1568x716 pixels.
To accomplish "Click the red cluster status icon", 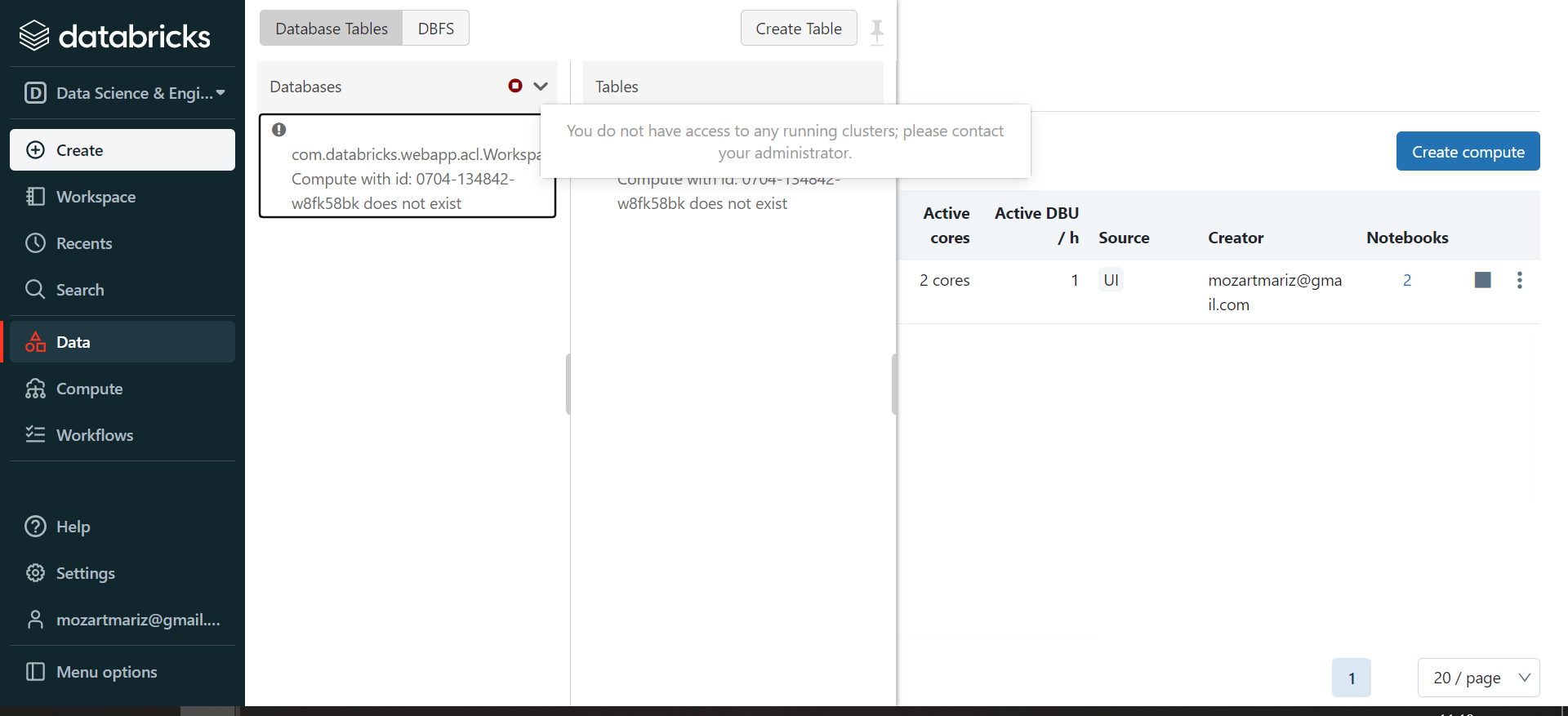I will pos(515,86).
